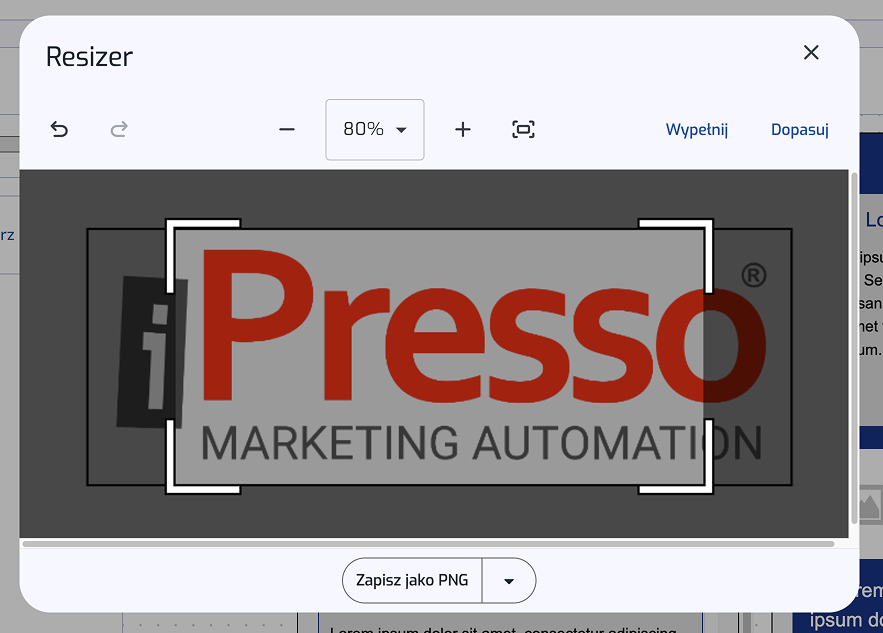
Task: Click the dark 'i' outside the crop
Action: (x=148, y=345)
